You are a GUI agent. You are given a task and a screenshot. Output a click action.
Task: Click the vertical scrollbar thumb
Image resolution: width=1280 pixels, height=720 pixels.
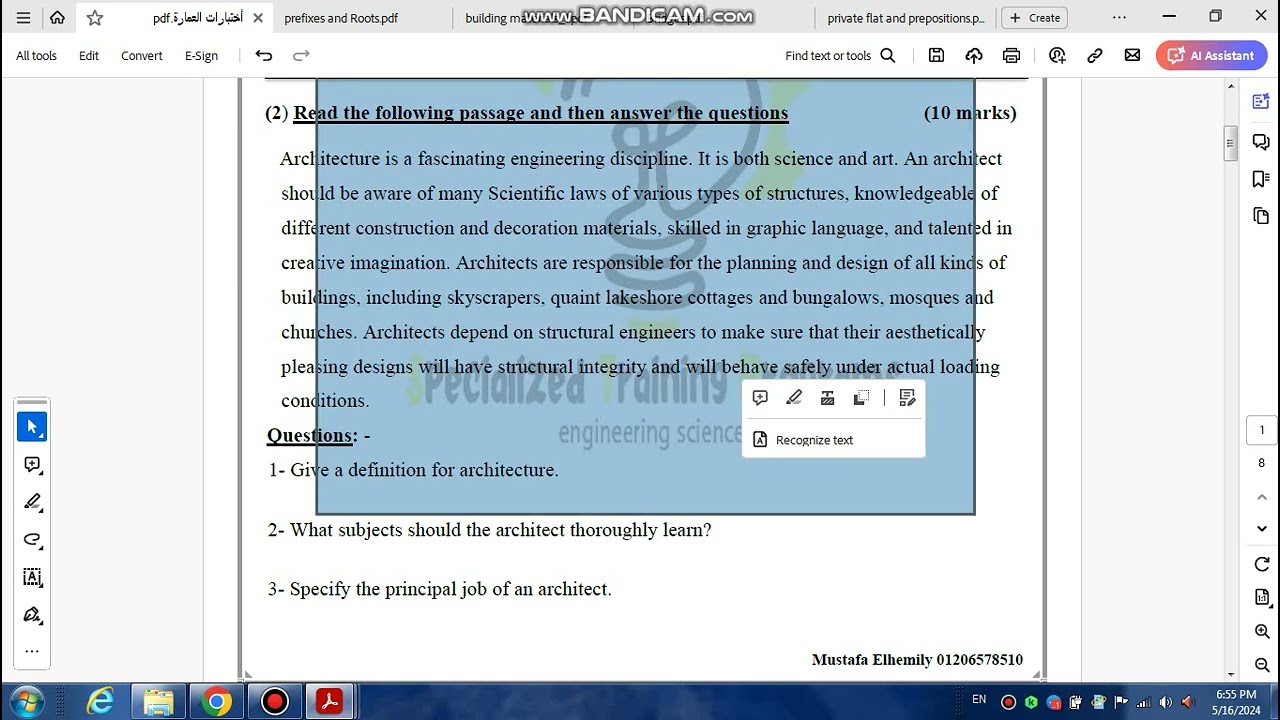point(1231,143)
